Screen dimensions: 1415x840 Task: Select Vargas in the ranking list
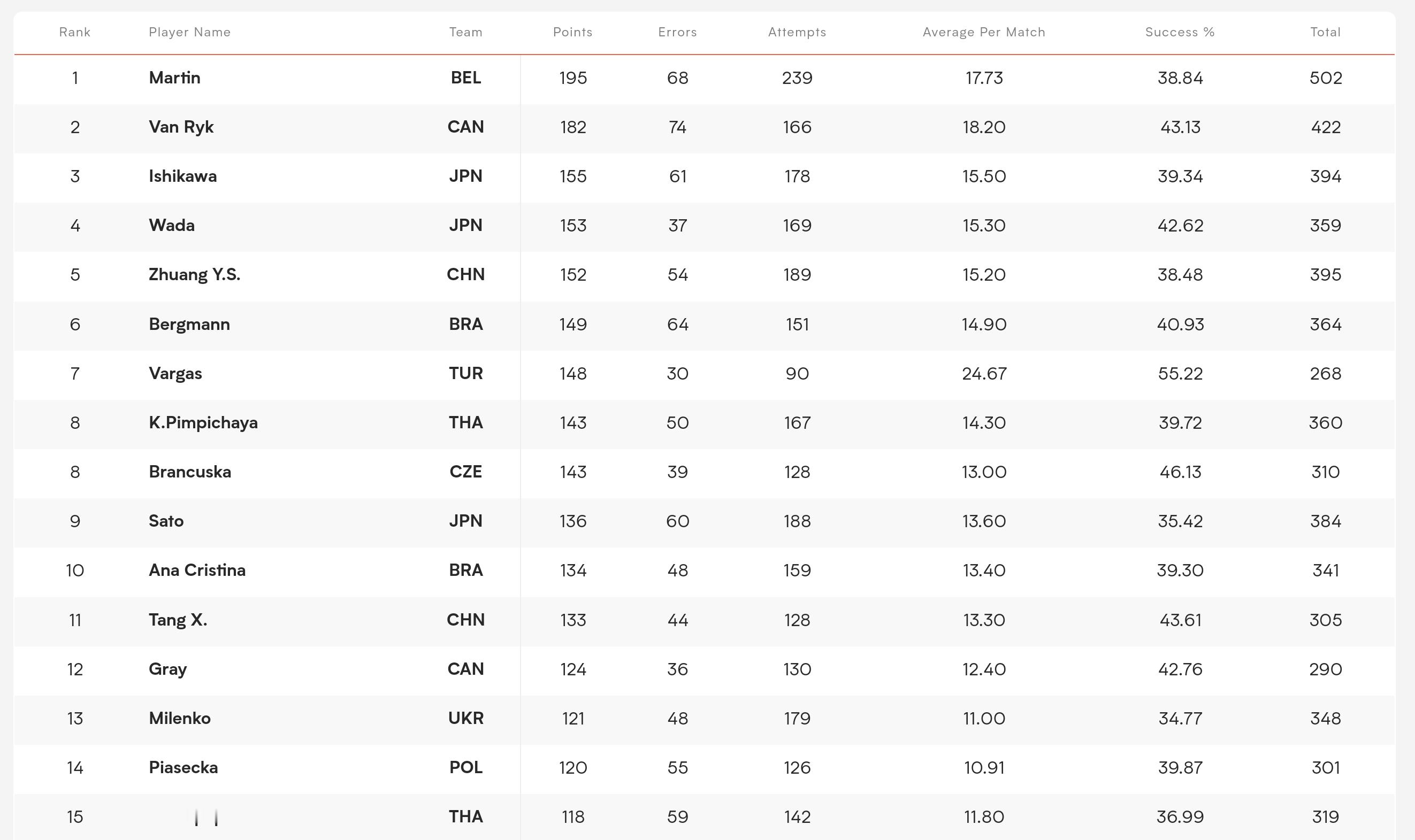175,374
